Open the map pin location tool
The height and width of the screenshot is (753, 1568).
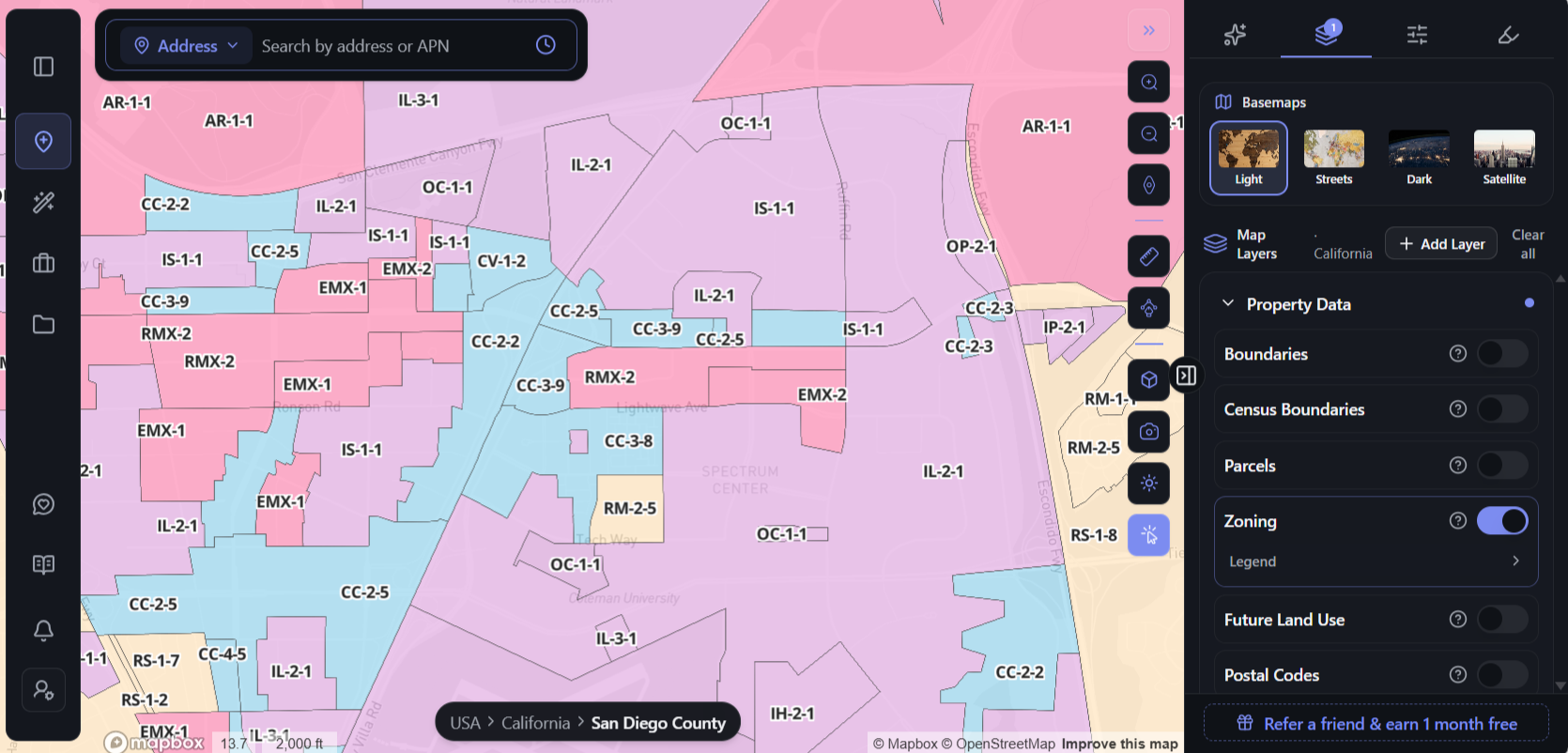(x=43, y=142)
